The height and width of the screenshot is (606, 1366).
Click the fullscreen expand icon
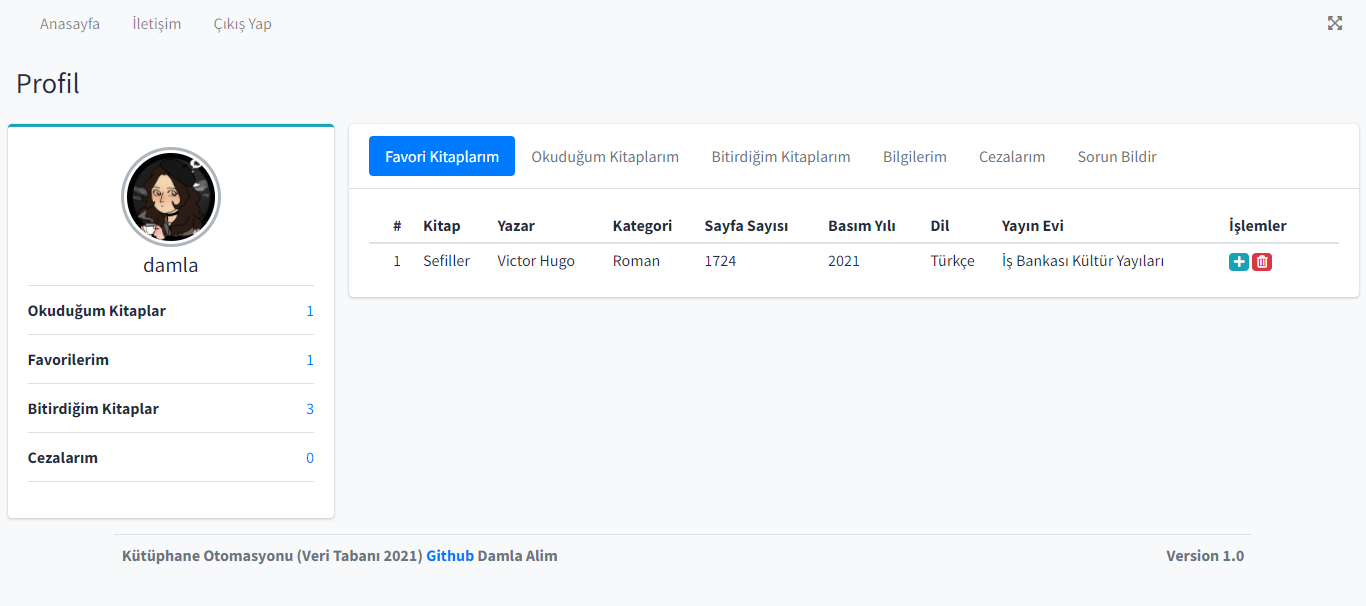1335,23
